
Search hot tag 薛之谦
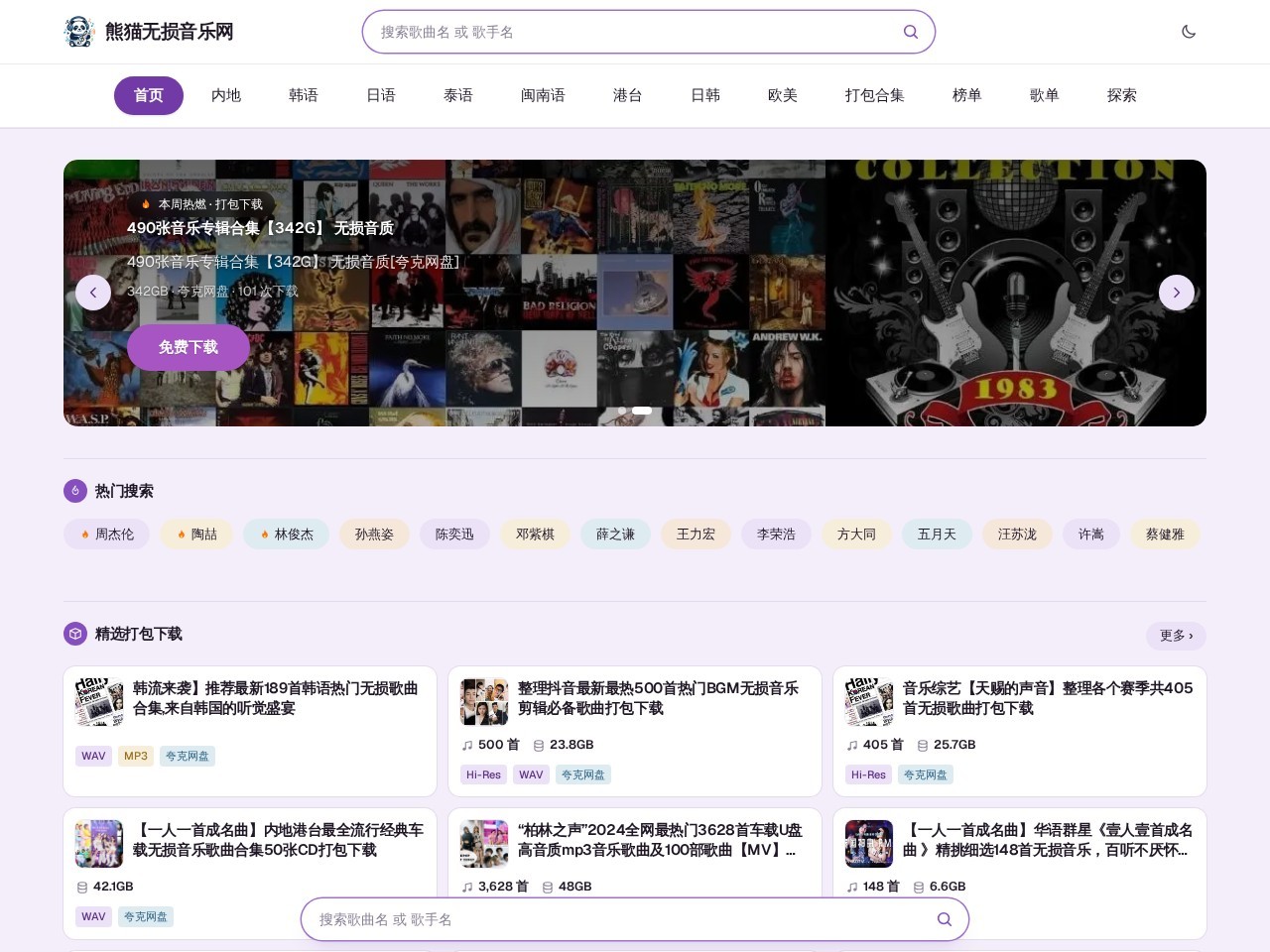tap(615, 534)
